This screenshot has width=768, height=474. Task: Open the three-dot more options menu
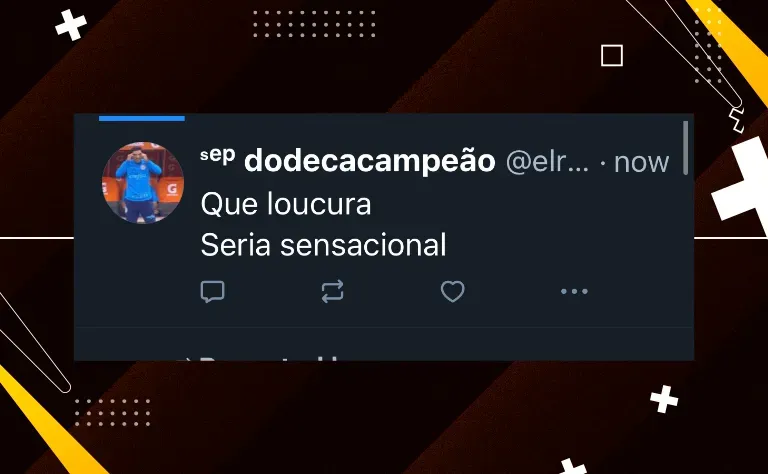tap(574, 291)
